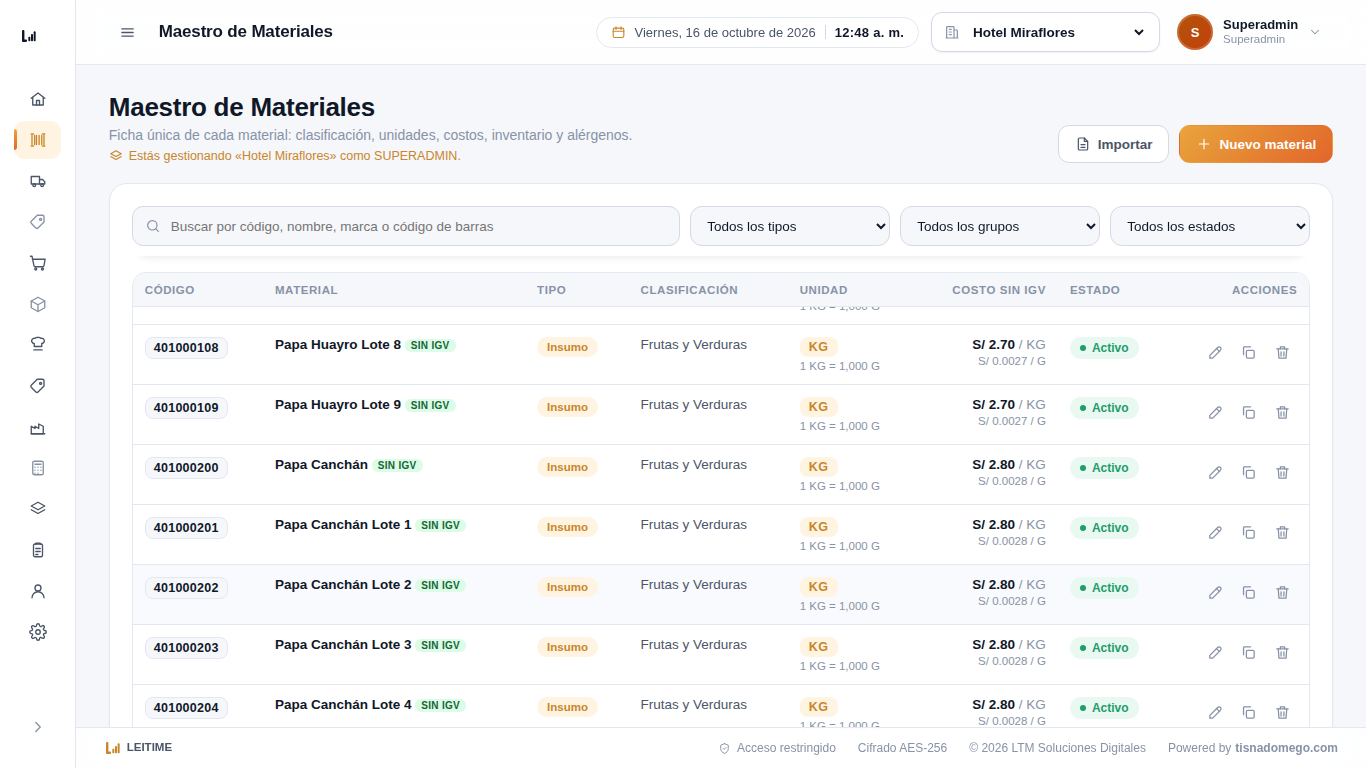Click the Papa Canchán Lote 3 name
Image resolution: width=1366 pixels, height=768 pixels.
343,644
